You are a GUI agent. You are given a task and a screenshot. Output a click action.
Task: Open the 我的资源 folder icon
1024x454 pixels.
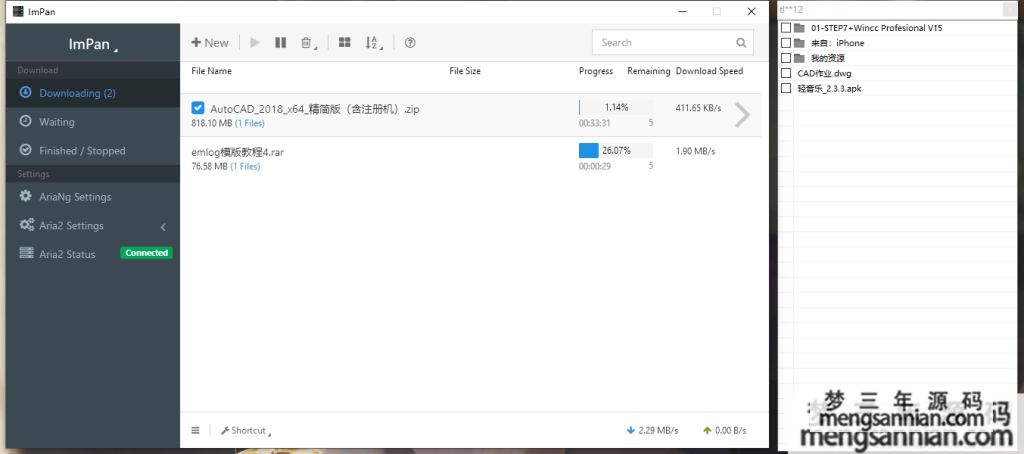click(x=799, y=58)
